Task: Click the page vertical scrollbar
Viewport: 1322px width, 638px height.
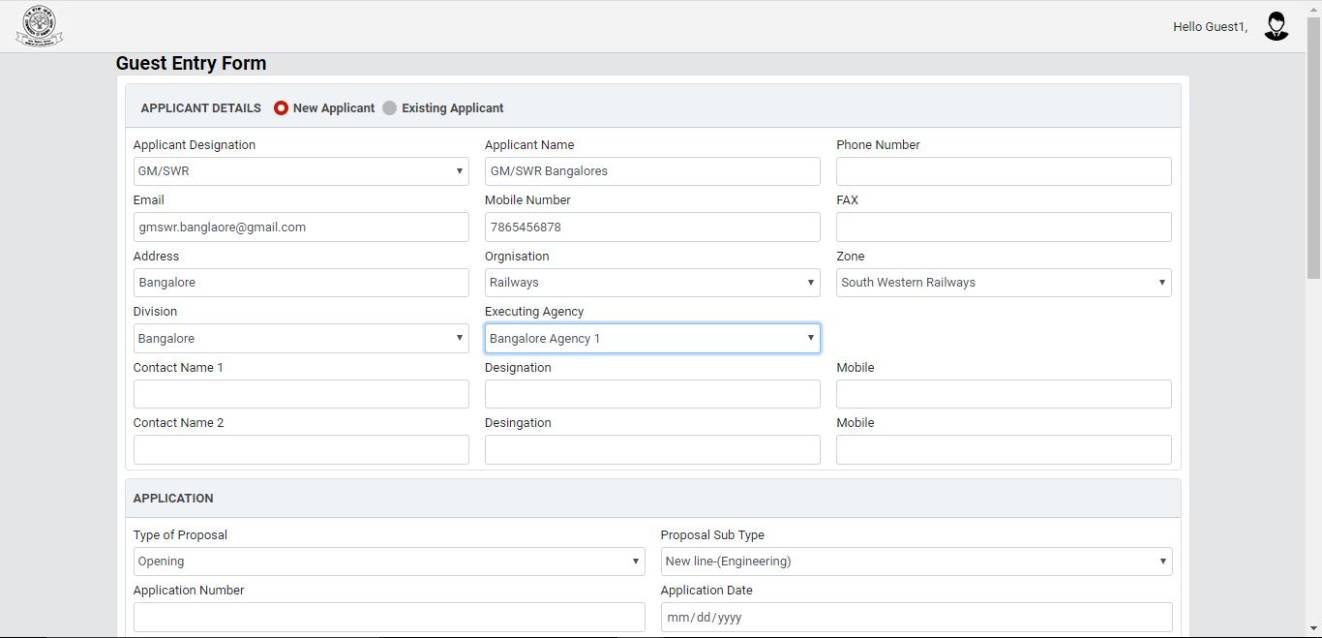Action: [1313, 150]
